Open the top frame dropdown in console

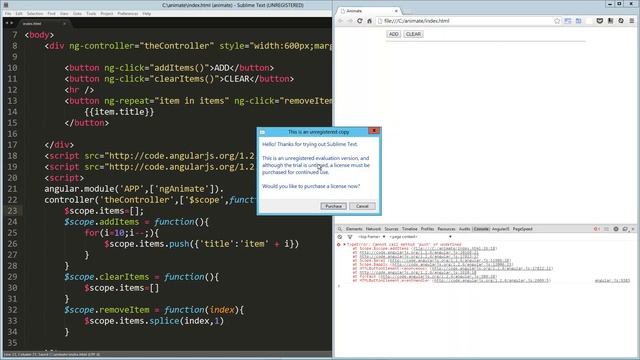(x=371, y=237)
